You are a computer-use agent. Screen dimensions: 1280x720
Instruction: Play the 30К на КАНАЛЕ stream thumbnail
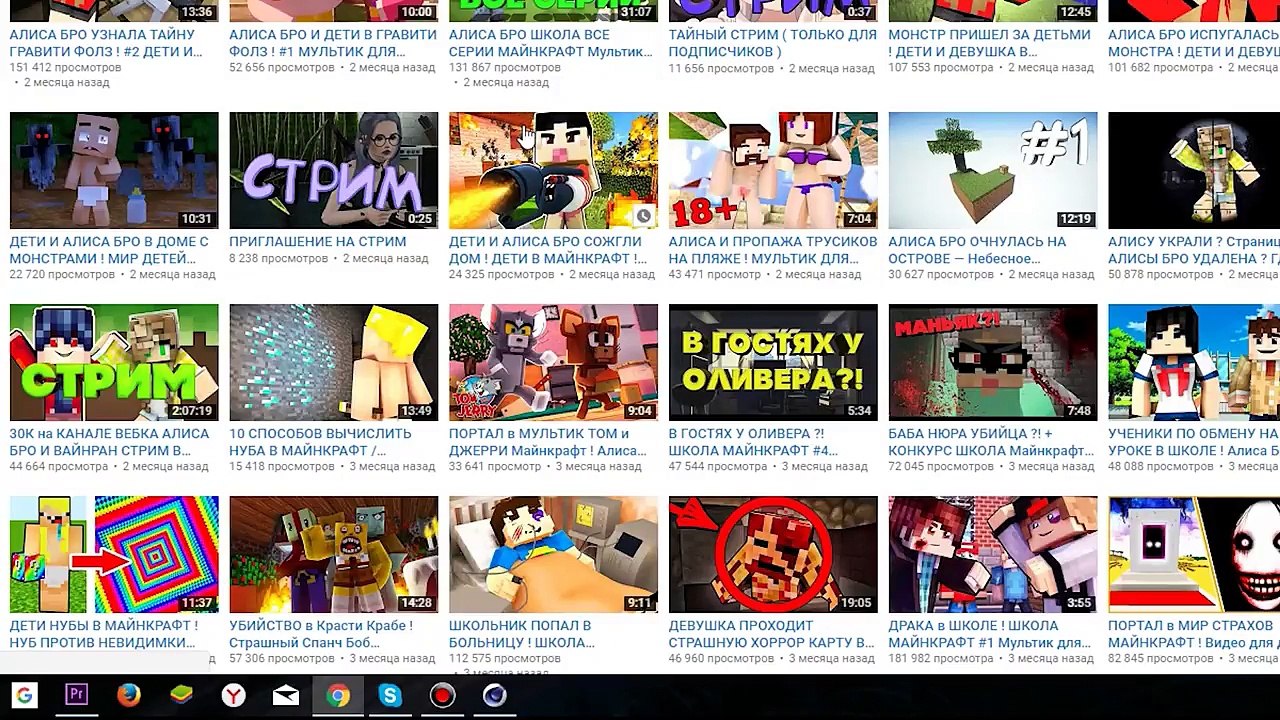coord(114,362)
